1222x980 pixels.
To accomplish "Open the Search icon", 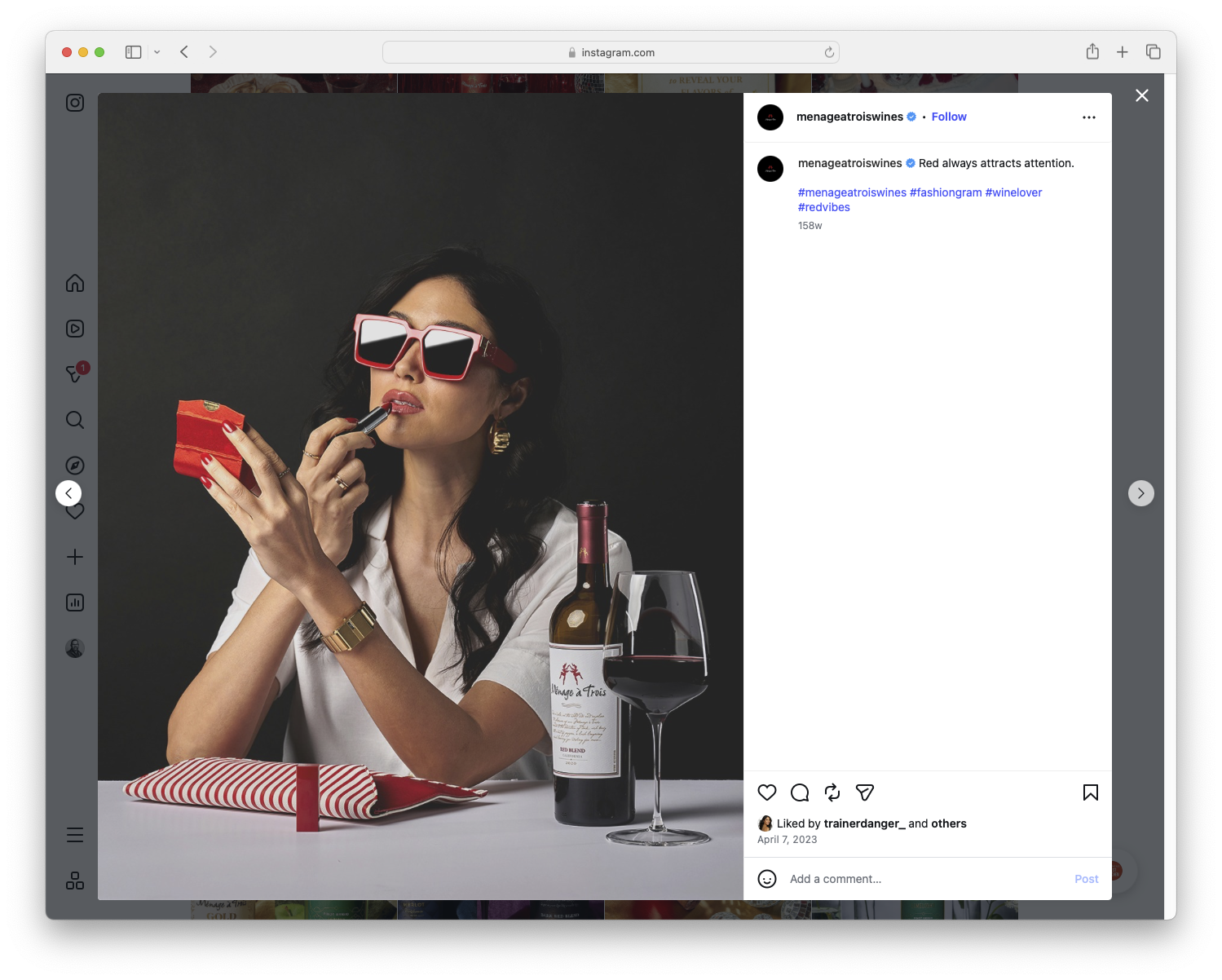I will [74, 420].
